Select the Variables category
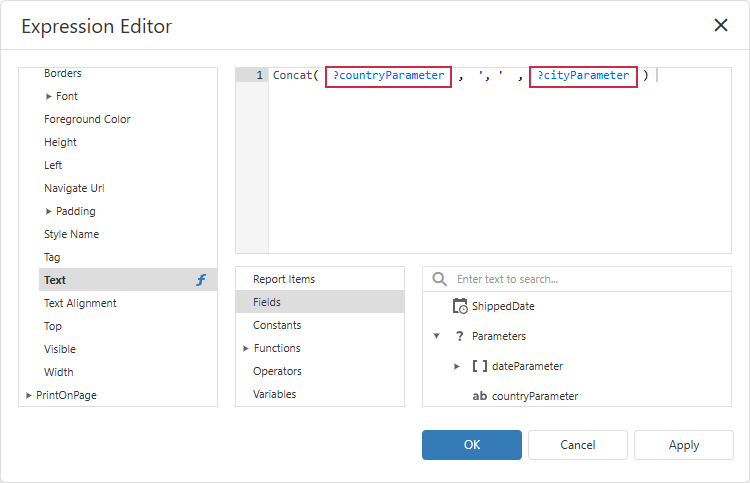 click(320, 394)
